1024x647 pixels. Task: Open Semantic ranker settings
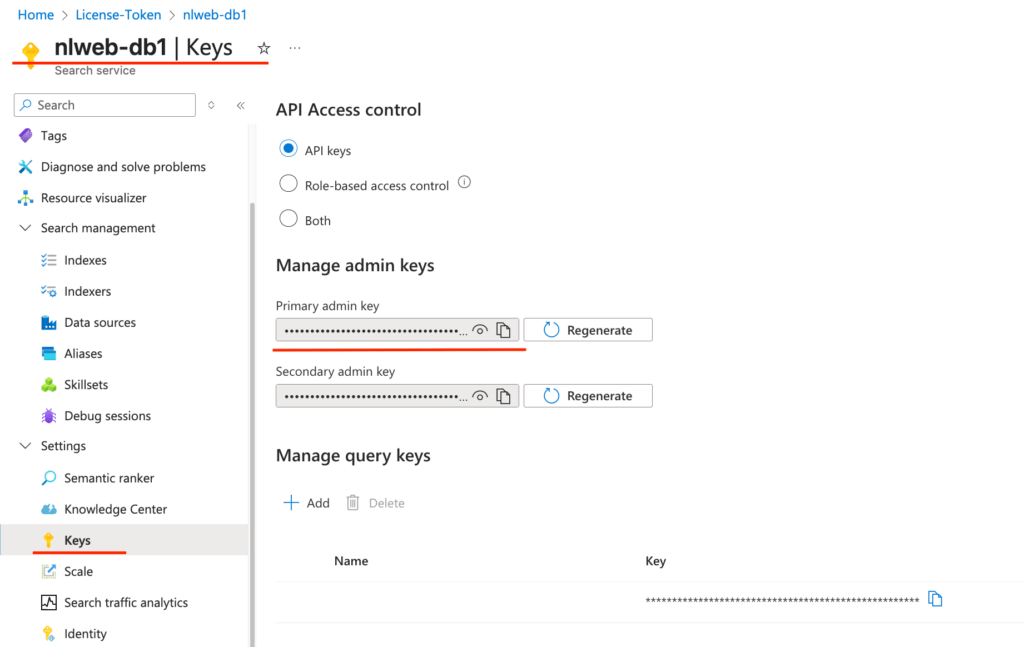109,478
